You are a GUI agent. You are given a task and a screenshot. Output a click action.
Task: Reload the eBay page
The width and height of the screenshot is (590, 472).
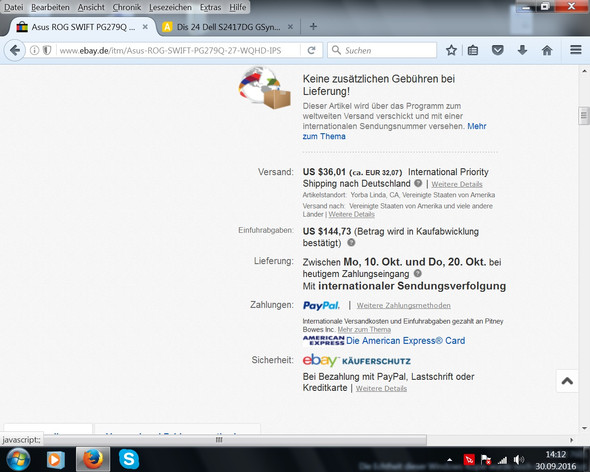pyautogui.click(x=311, y=50)
